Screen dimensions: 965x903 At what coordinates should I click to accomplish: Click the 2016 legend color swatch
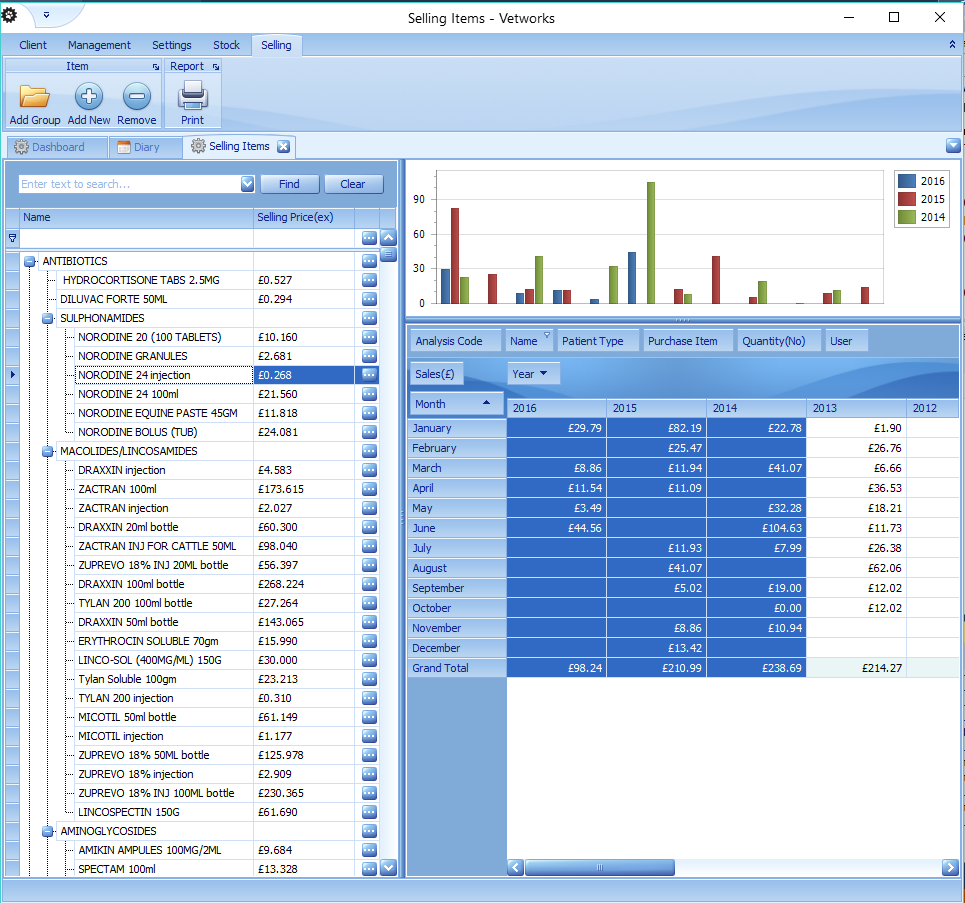point(907,181)
